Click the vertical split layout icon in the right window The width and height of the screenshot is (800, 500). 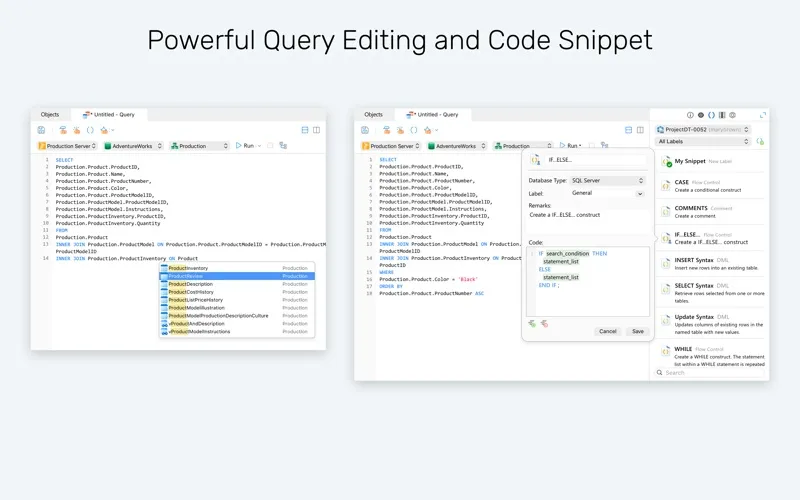(640, 130)
